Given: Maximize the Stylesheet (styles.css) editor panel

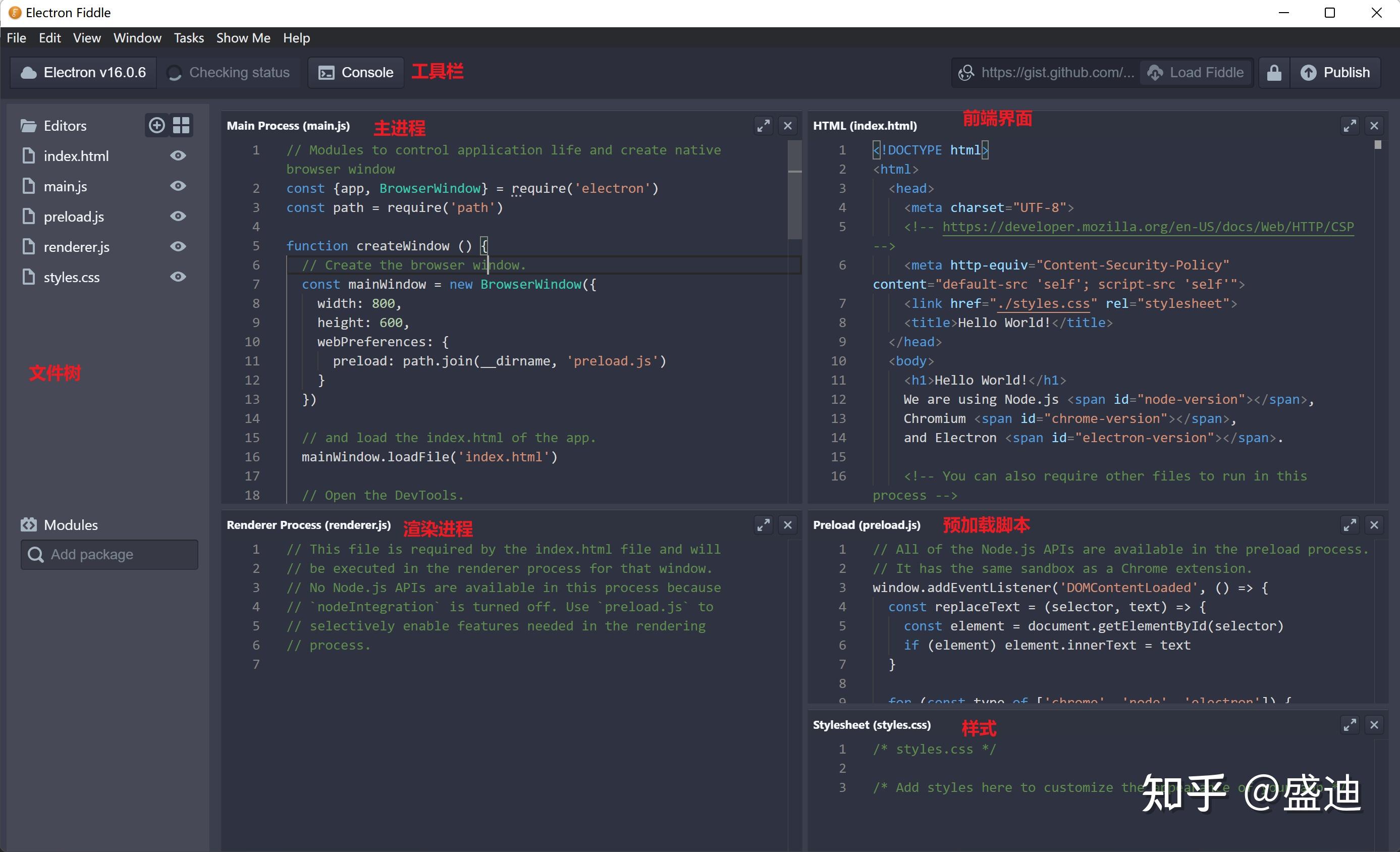Looking at the screenshot, I should click(1350, 725).
